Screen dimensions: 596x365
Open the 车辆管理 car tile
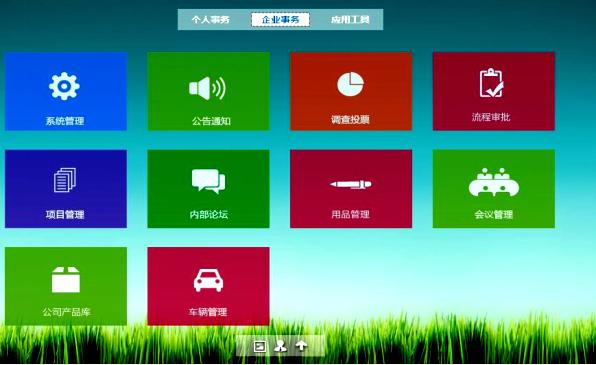(x=208, y=286)
